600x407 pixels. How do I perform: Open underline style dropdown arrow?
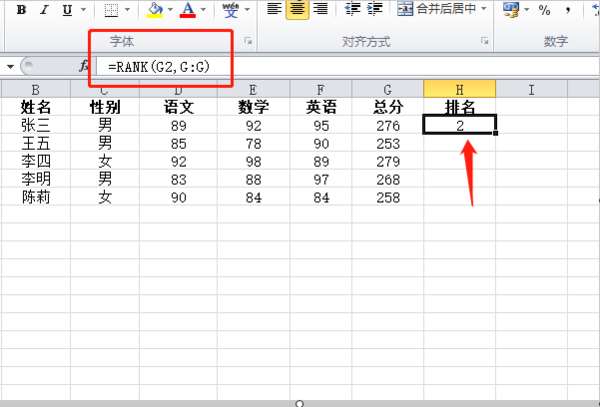(x=83, y=10)
